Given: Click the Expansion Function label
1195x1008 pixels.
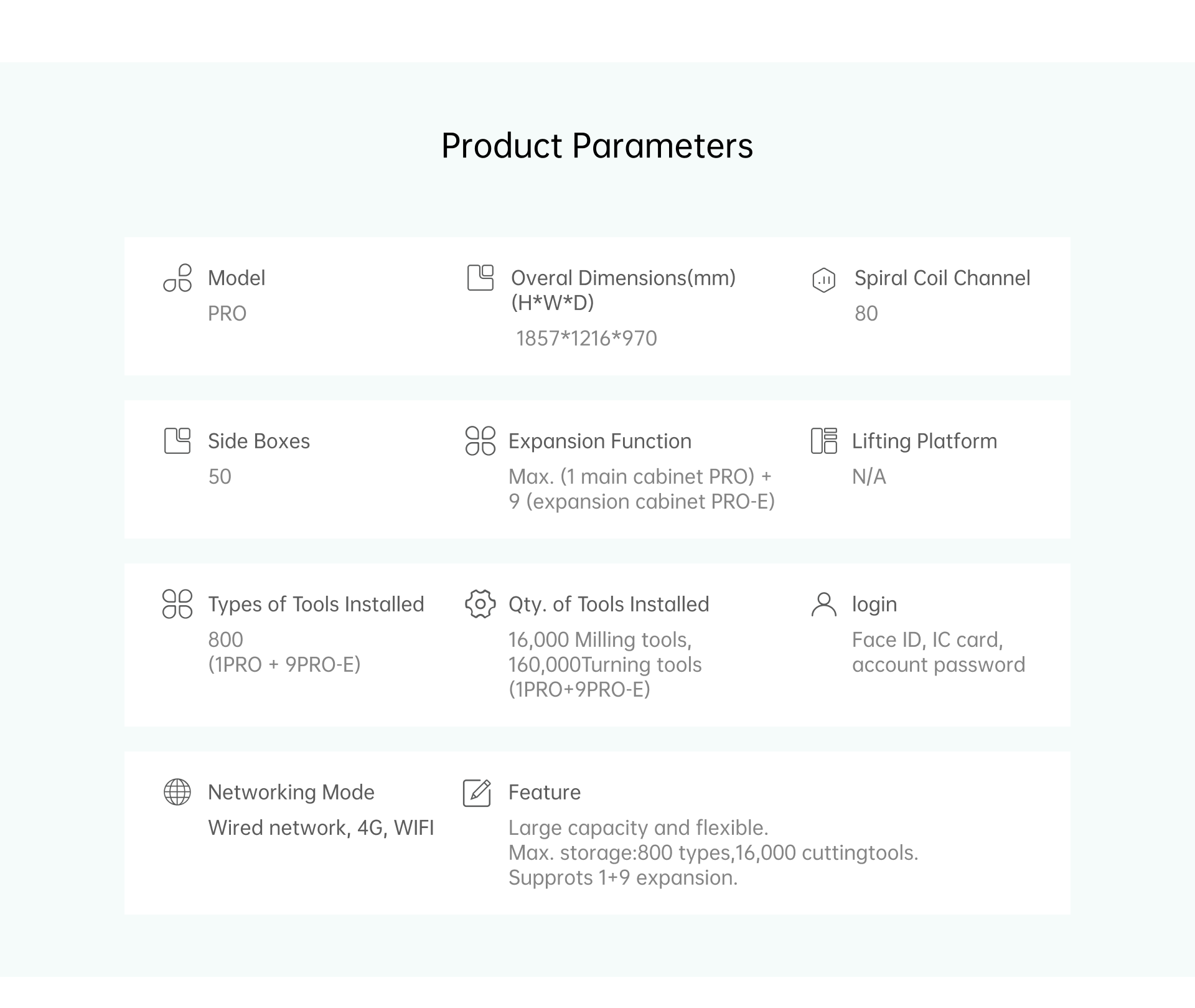Looking at the screenshot, I should pos(599,441).
